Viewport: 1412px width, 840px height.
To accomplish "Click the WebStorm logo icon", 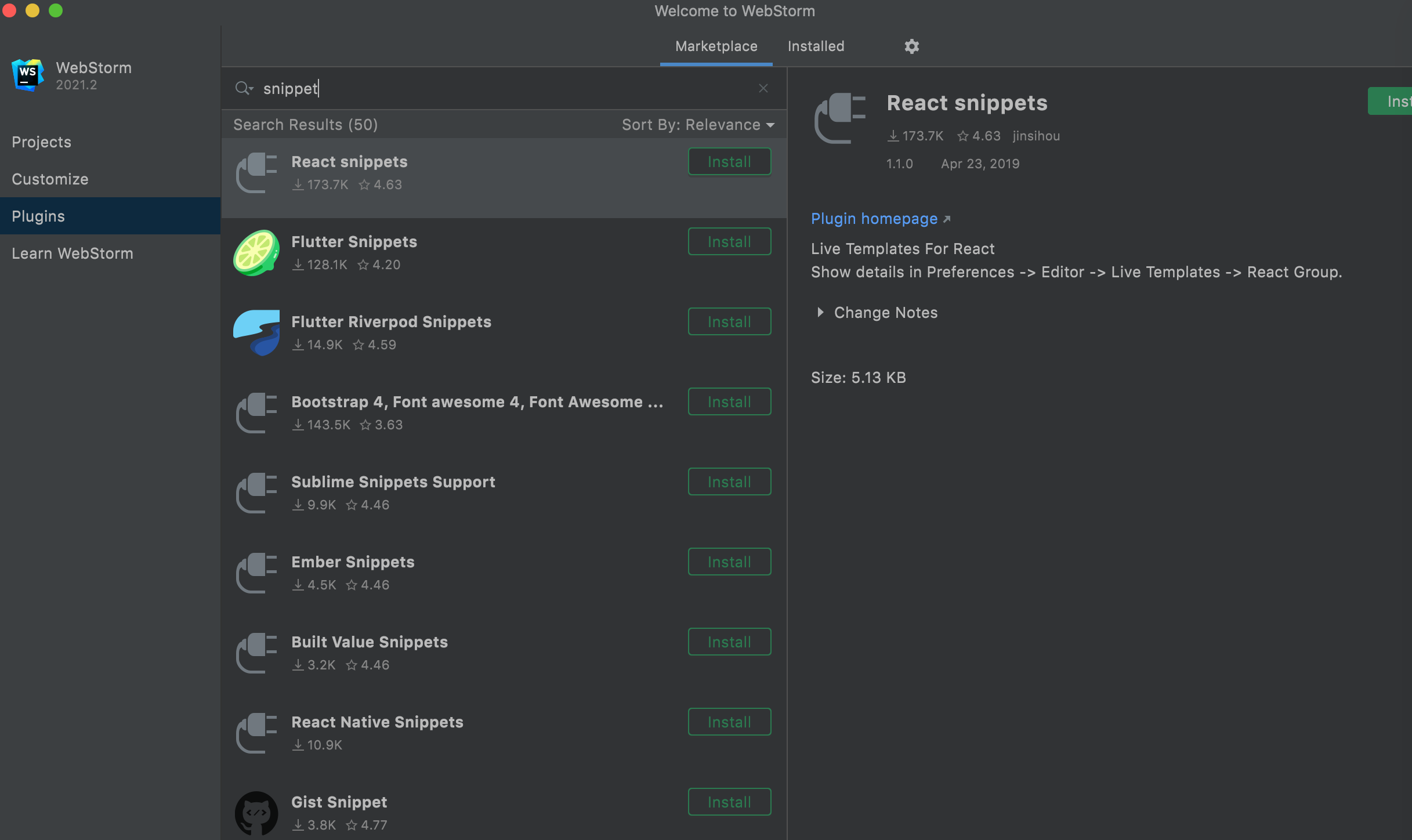I will (27, 75).
